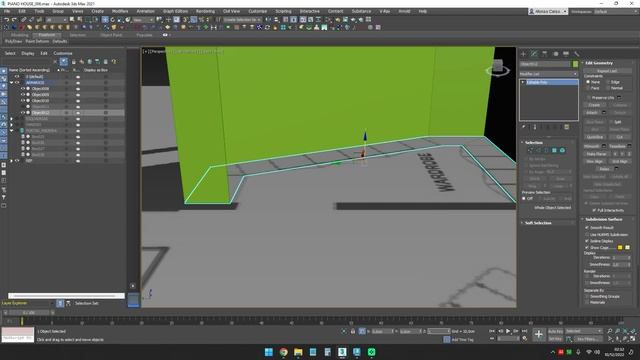The image size is (640, 360).
Task: Activate the Select and Move tool
Action: 105,20
